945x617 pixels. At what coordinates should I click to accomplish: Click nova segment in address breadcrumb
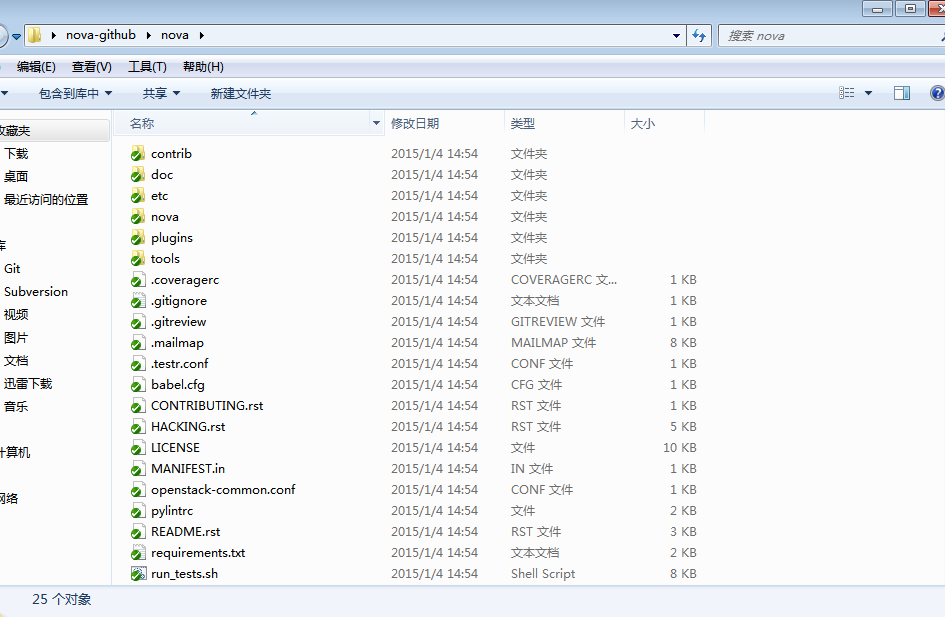tap(175, 35)
